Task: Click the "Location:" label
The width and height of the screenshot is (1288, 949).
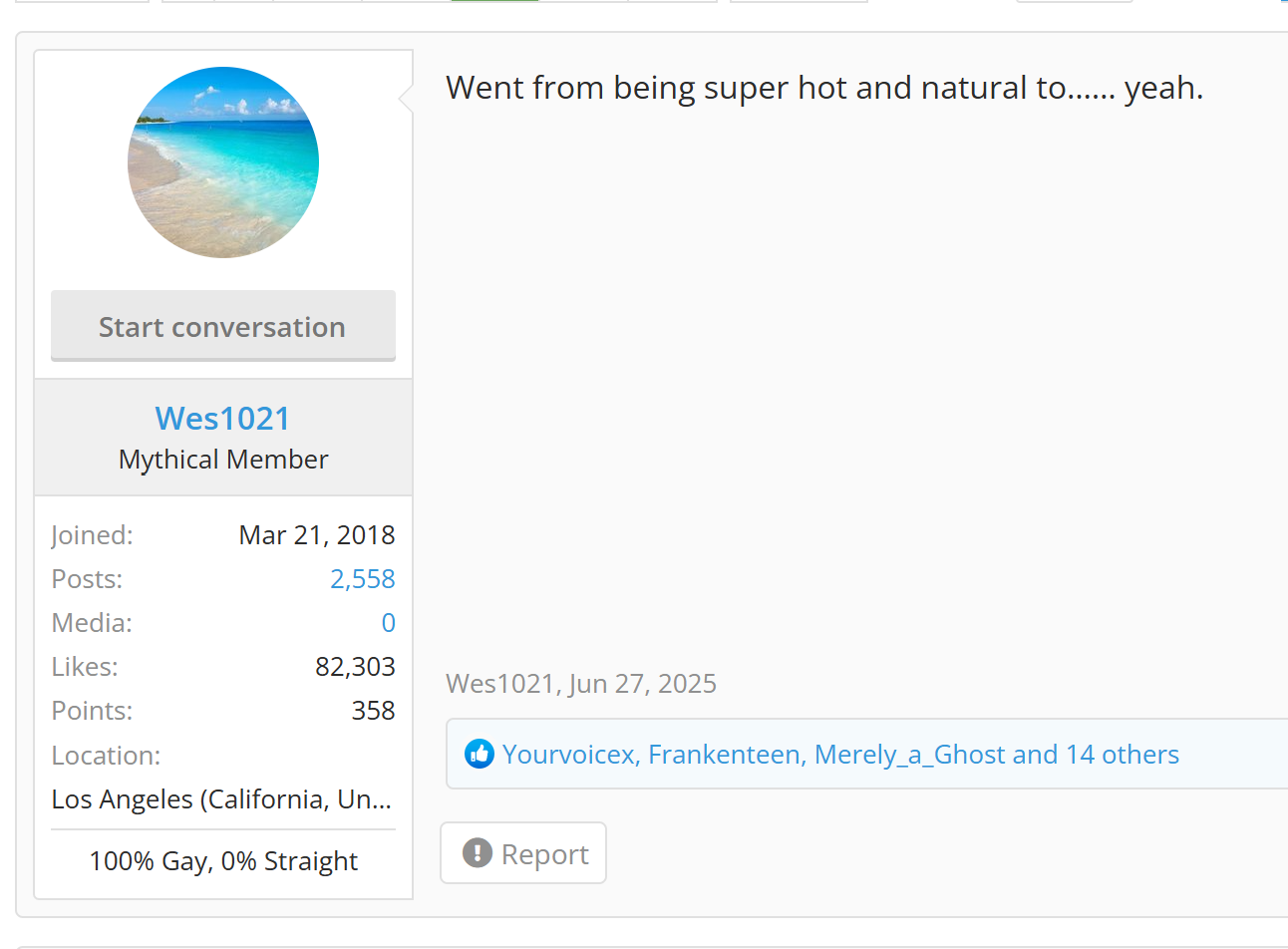Action: click(x=106, y=756)
